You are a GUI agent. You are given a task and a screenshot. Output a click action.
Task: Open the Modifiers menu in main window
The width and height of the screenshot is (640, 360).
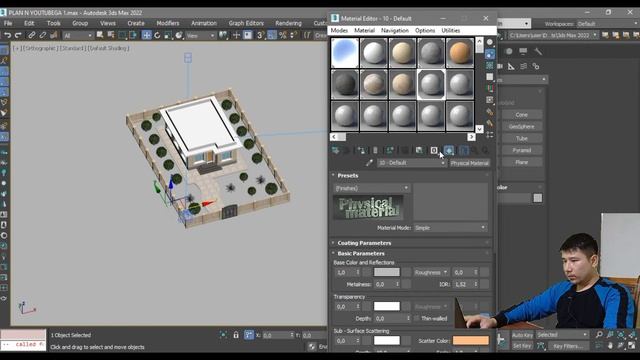pos(168,23)
